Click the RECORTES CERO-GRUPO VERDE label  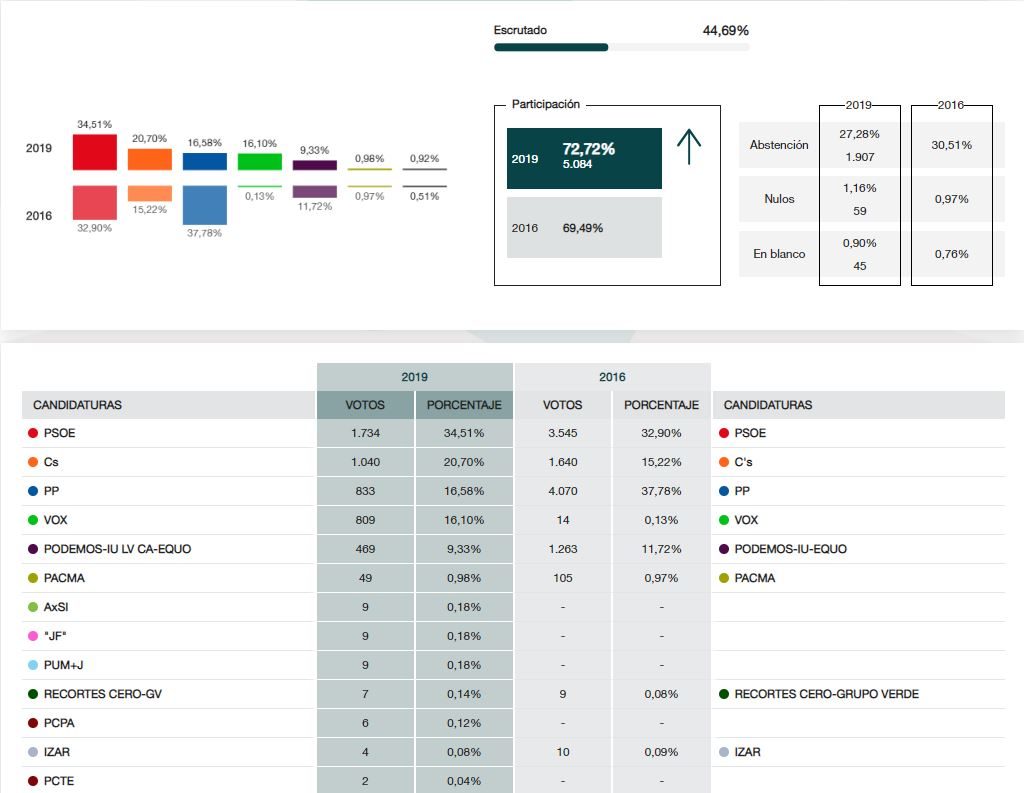826,694
